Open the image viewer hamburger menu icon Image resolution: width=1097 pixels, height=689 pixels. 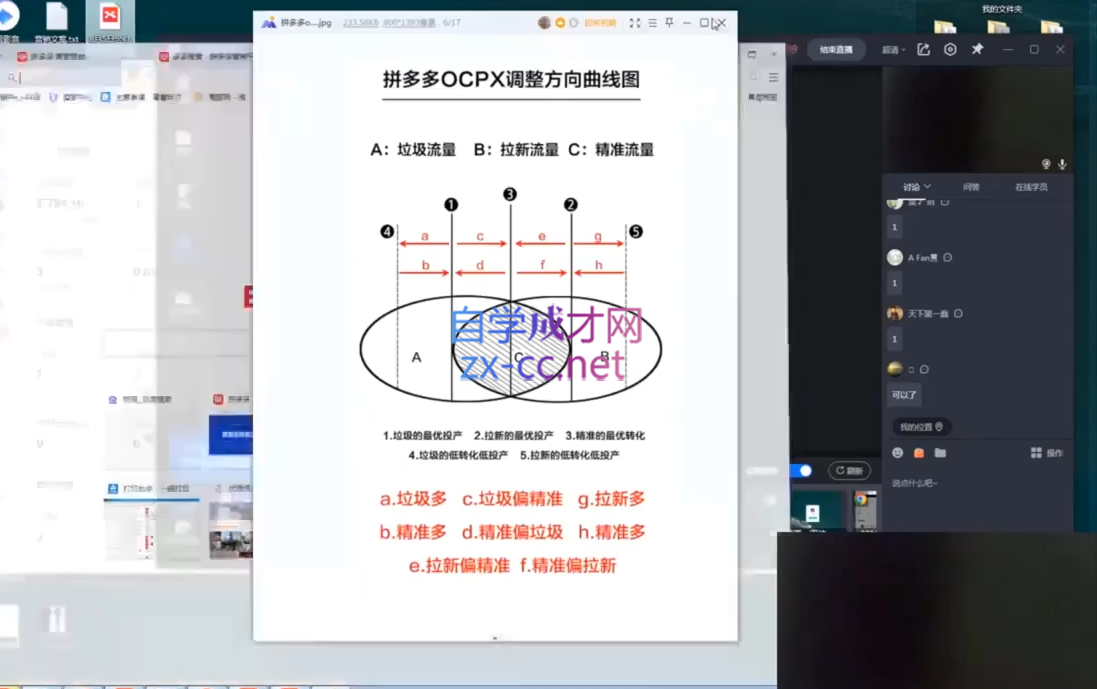652,23
